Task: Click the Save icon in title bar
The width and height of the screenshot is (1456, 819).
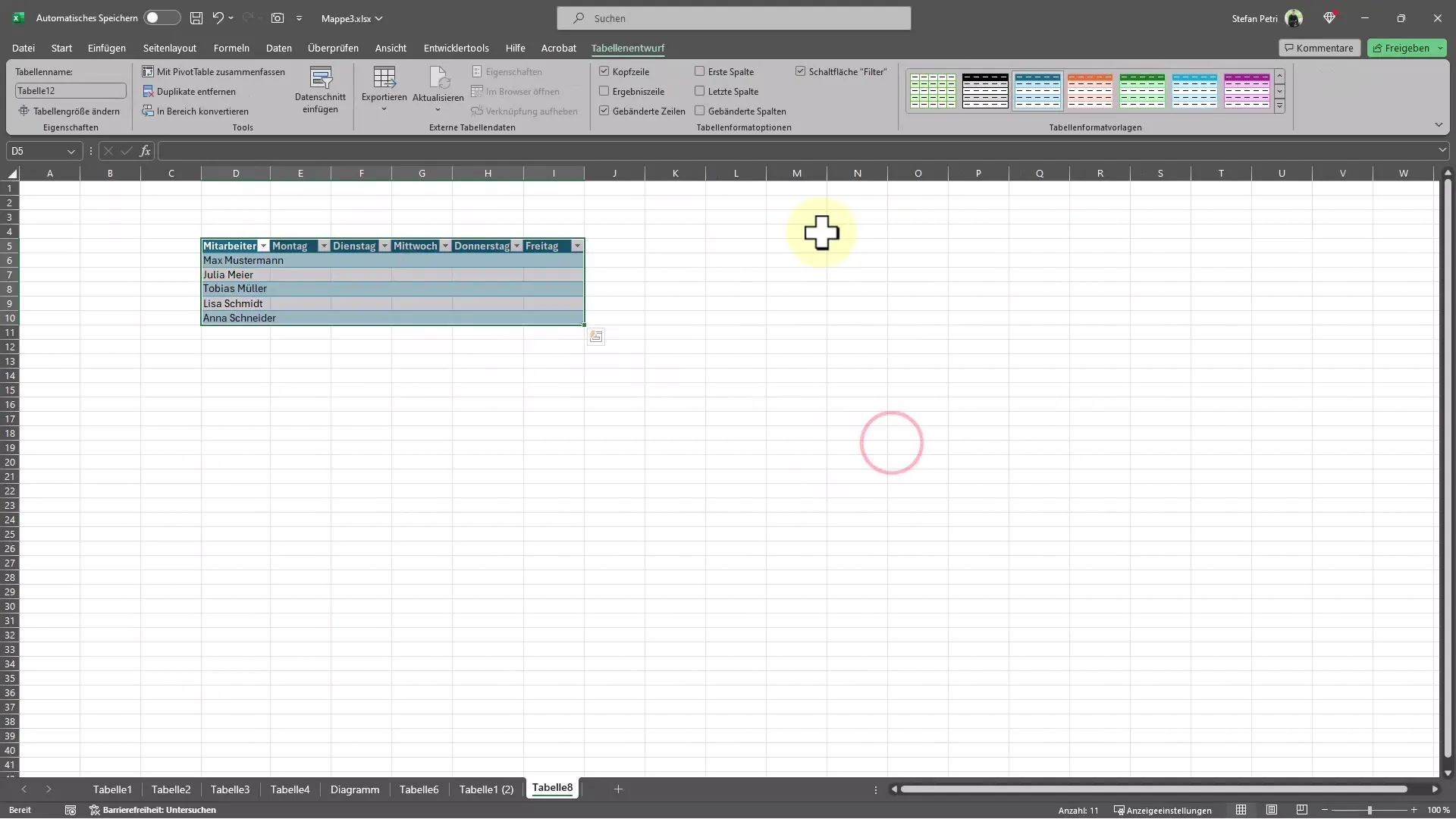Action: coord(196,18)
